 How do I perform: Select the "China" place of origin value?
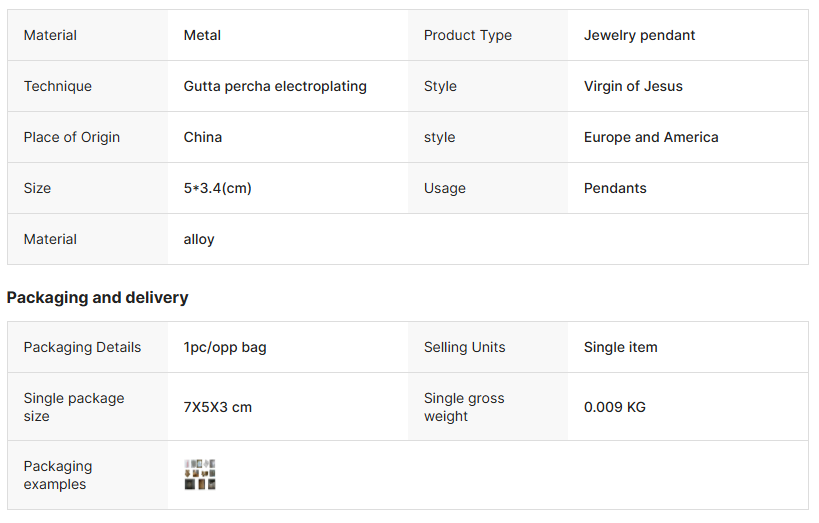click(x=203, y=137)
